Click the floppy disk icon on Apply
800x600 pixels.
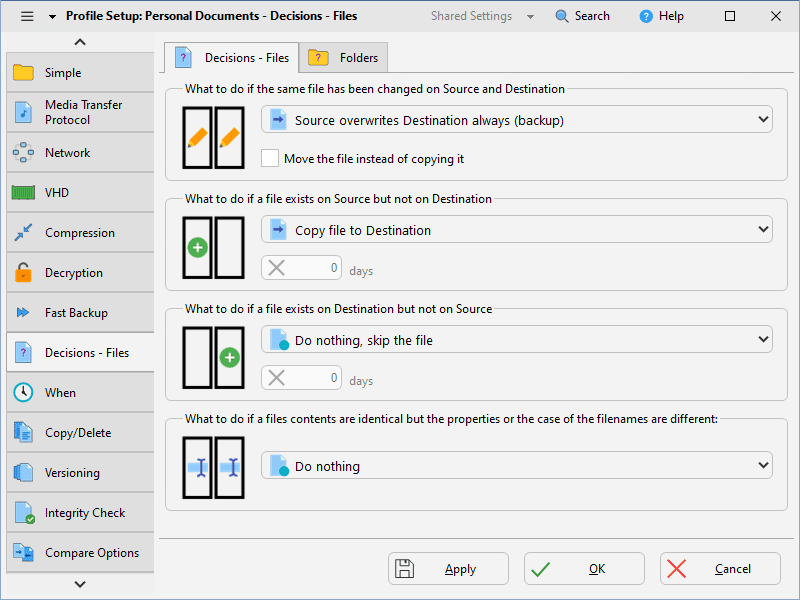(x=405, y=568)
